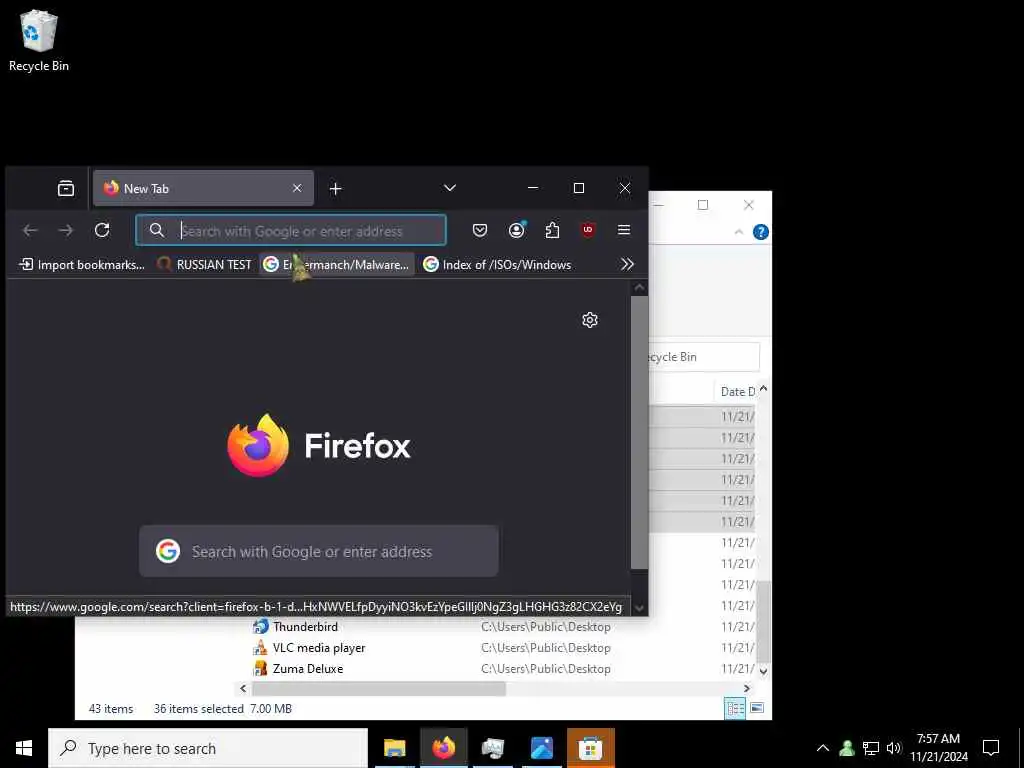Expand the list all tabs dropdown
Viewport: 1024px width, 768px height.
(450, 188)
